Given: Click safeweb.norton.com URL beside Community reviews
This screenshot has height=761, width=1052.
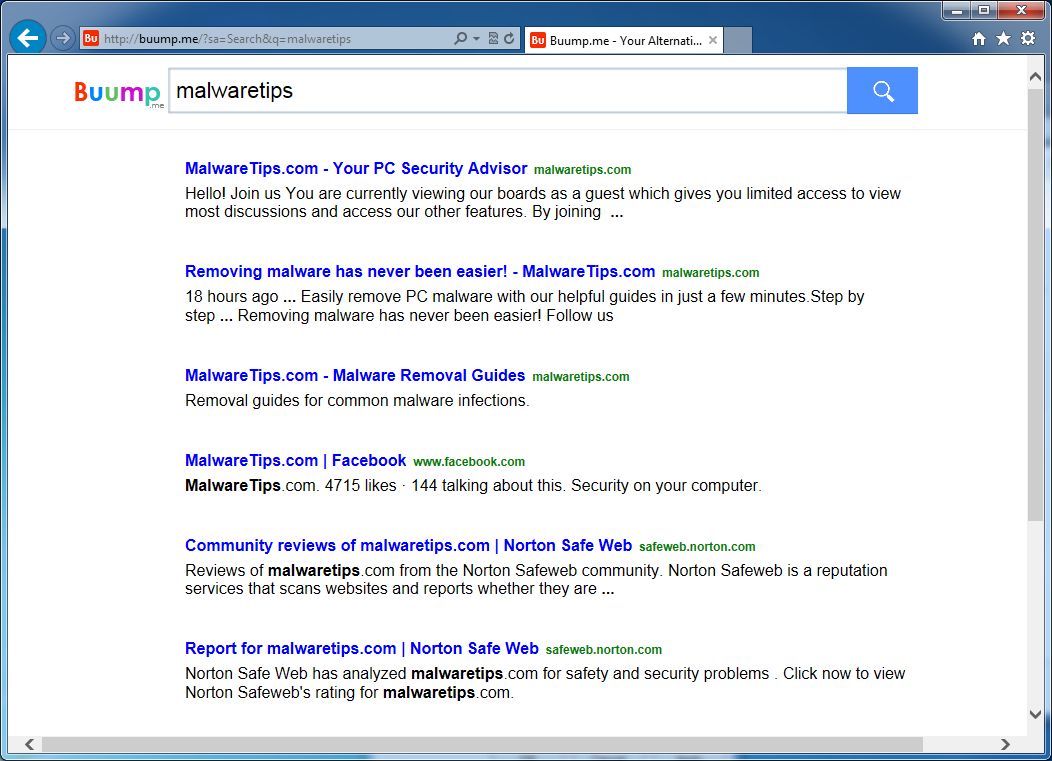Looking at the screenshot, I should pyautogui.click(x=697, y=547).
